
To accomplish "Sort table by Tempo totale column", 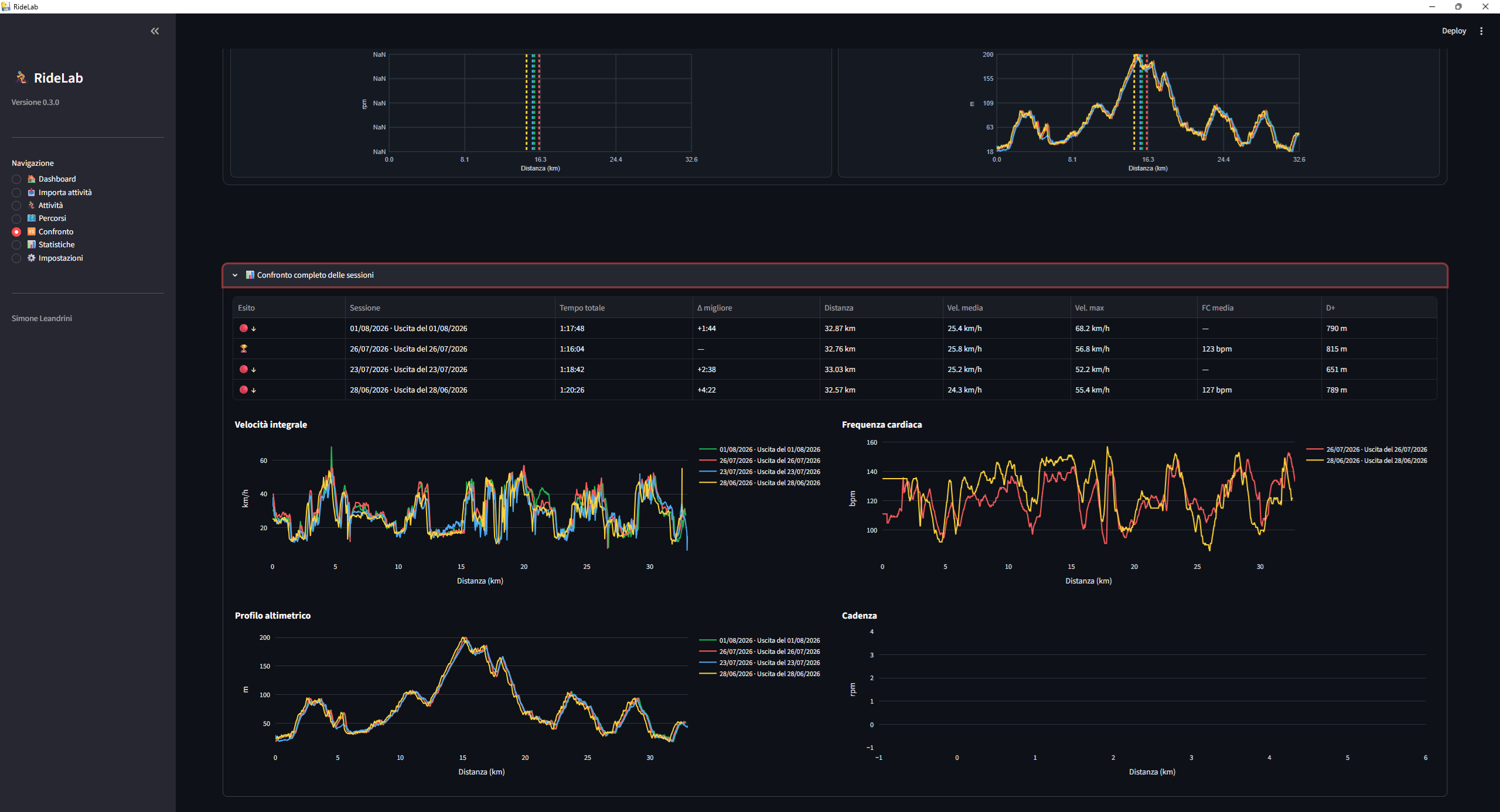I will point(623,308).
